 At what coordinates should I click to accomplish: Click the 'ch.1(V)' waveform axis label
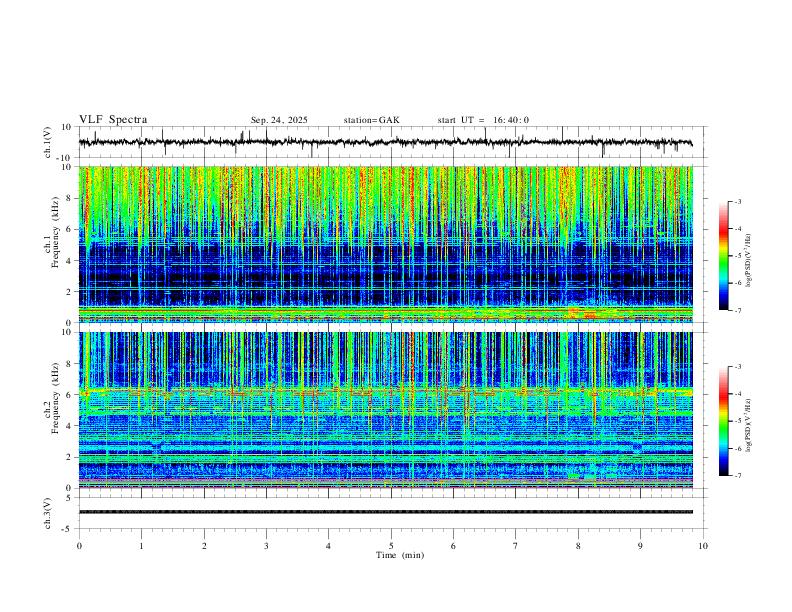point(48,142)
